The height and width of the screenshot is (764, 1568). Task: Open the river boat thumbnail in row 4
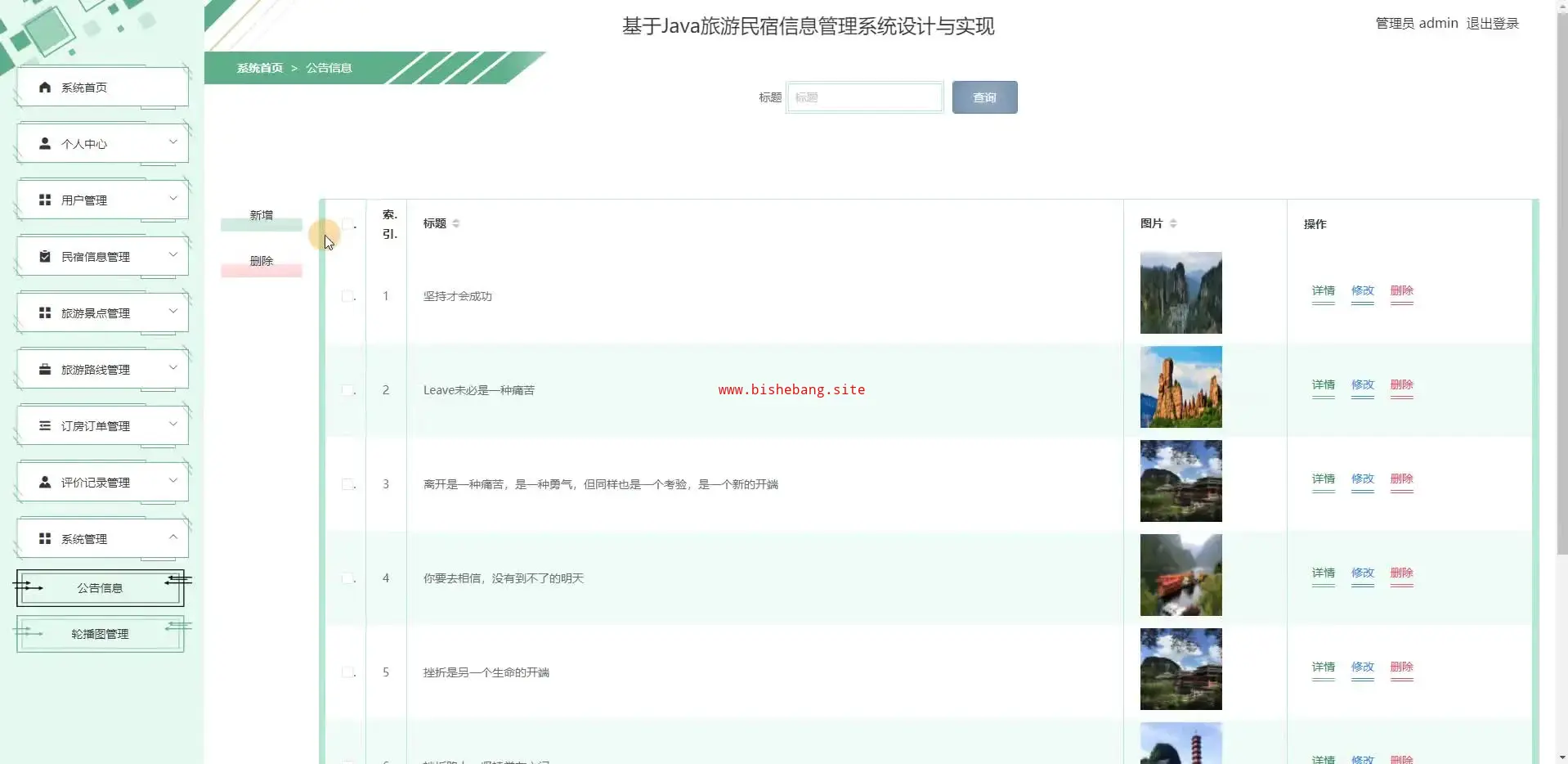[x=1181, y=575]
